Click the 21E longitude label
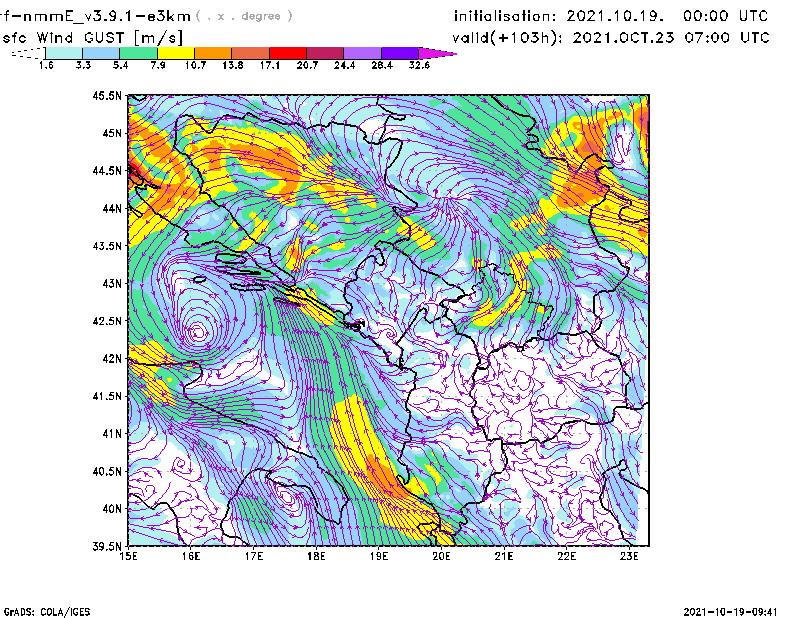800x618 pixels. point(504,556)
